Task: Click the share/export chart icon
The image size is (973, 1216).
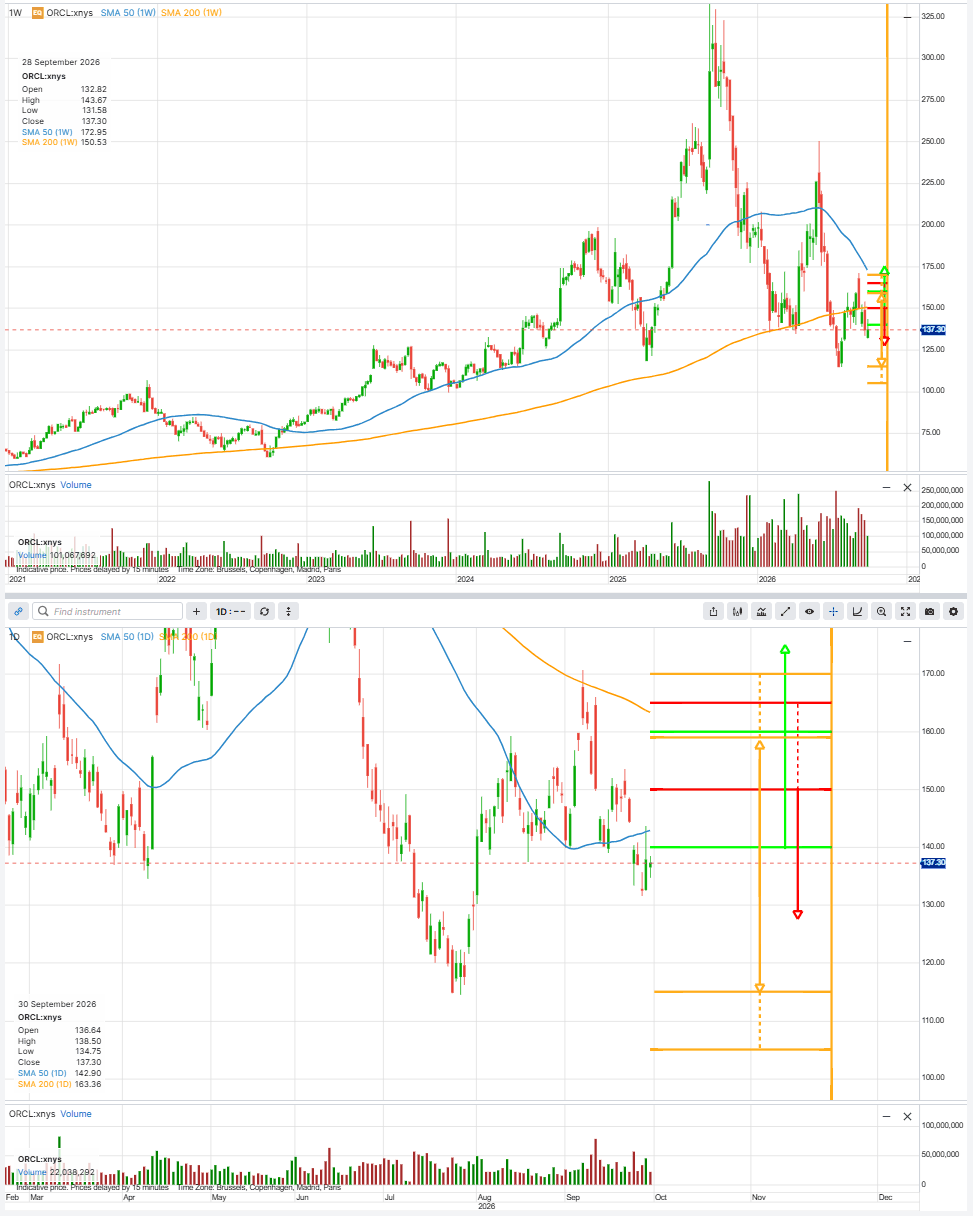Action: [x=713, y=611]
